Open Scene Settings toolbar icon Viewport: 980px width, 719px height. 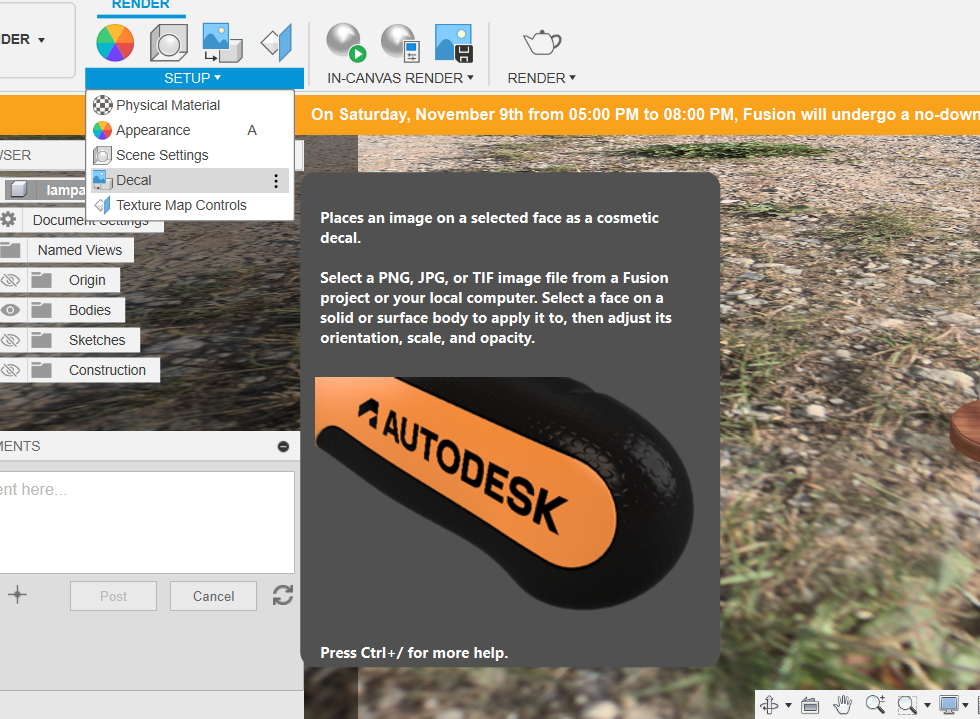click(169, 43)
